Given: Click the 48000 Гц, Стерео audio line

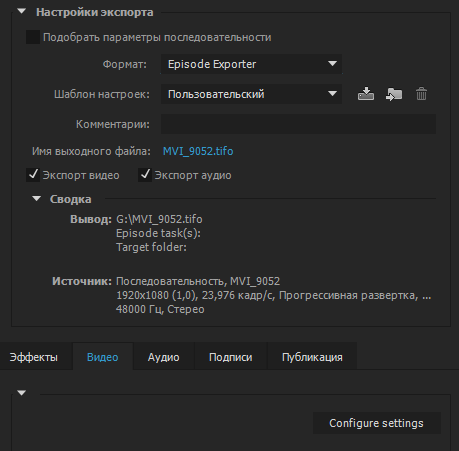Looking at the screenshot, I should (160, 309).
